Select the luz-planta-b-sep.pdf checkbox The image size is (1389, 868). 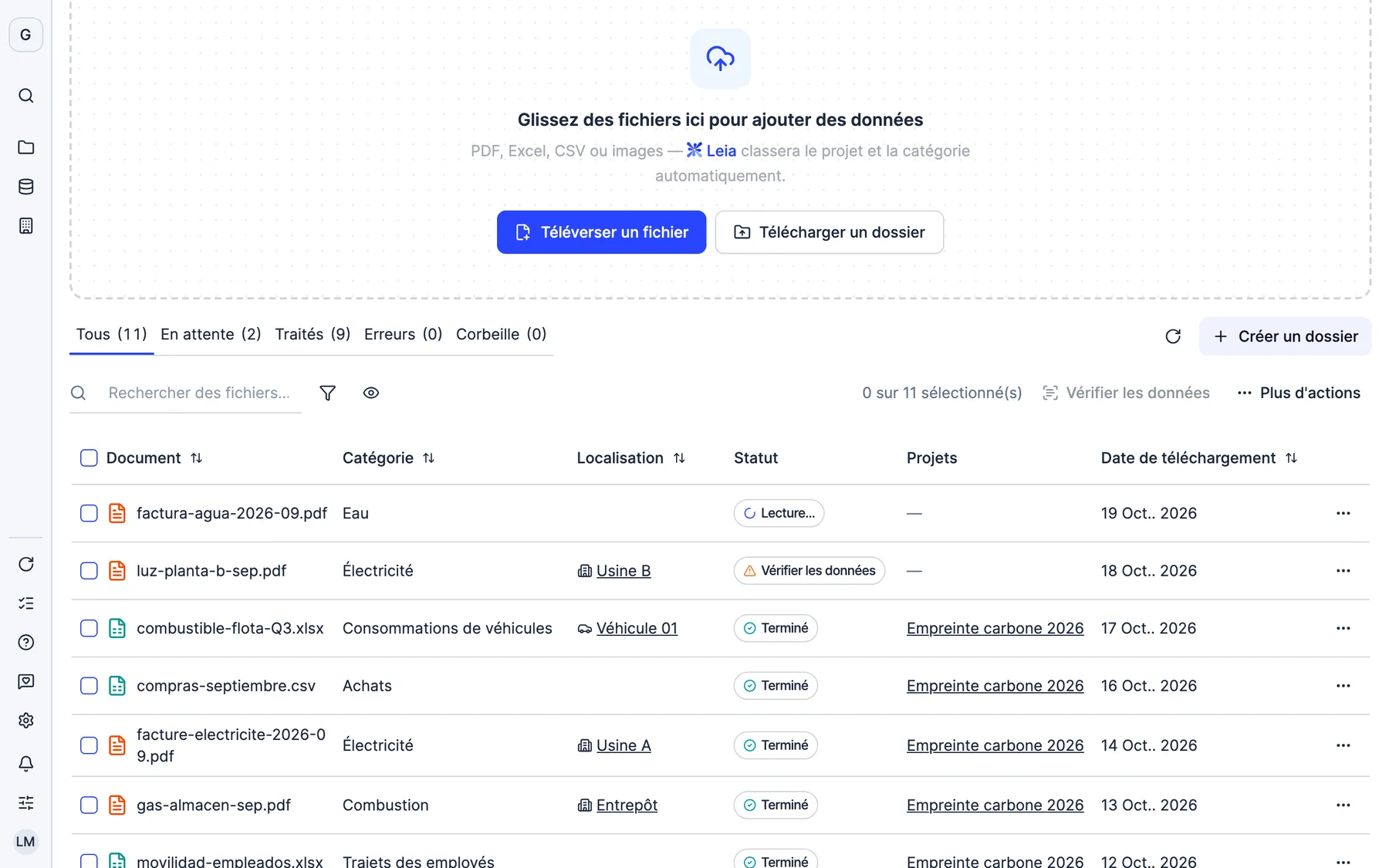coord(89,571)
